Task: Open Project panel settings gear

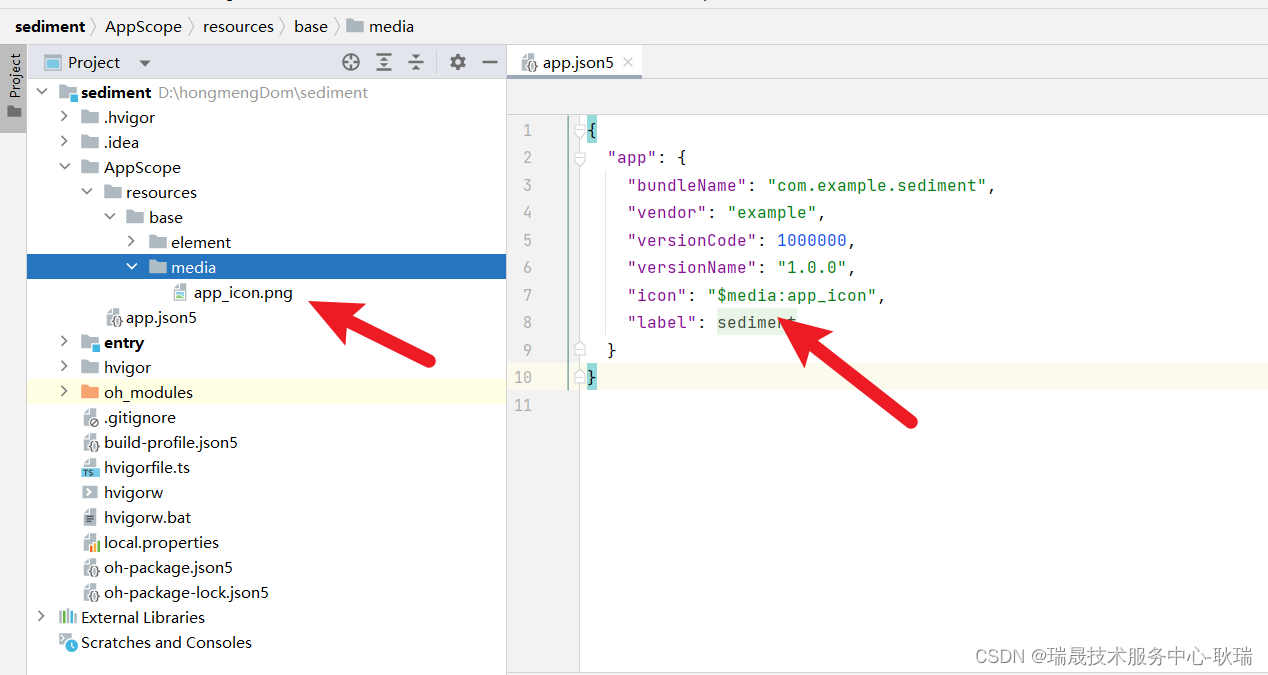Action: coord(458,62)
